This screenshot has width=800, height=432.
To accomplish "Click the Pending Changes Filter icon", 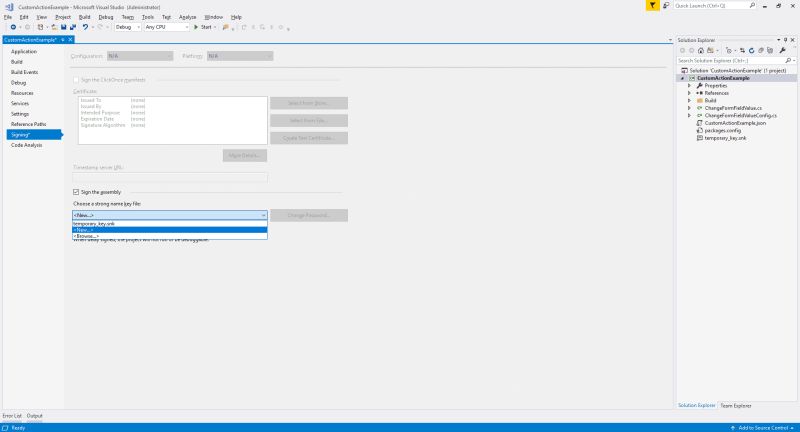I will [729, 50].
